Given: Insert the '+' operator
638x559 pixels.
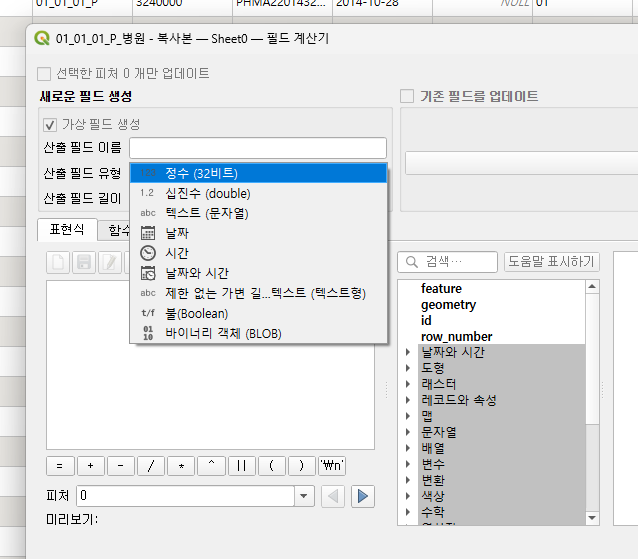Looking at the screenshot, I should click(90, 466).
